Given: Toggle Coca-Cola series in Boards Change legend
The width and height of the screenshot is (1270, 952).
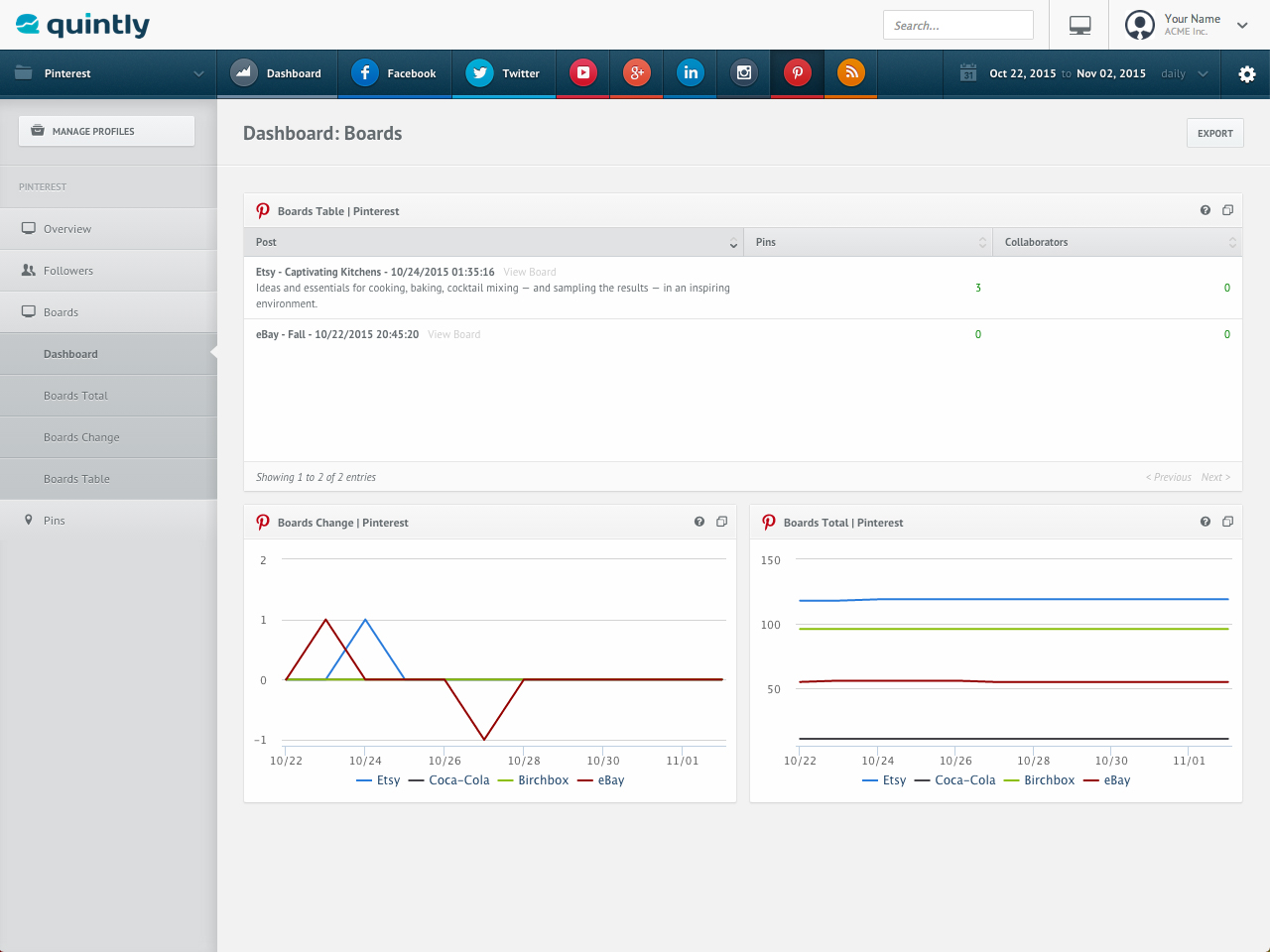Looking at the screenshot, I should tap(448, 780).
